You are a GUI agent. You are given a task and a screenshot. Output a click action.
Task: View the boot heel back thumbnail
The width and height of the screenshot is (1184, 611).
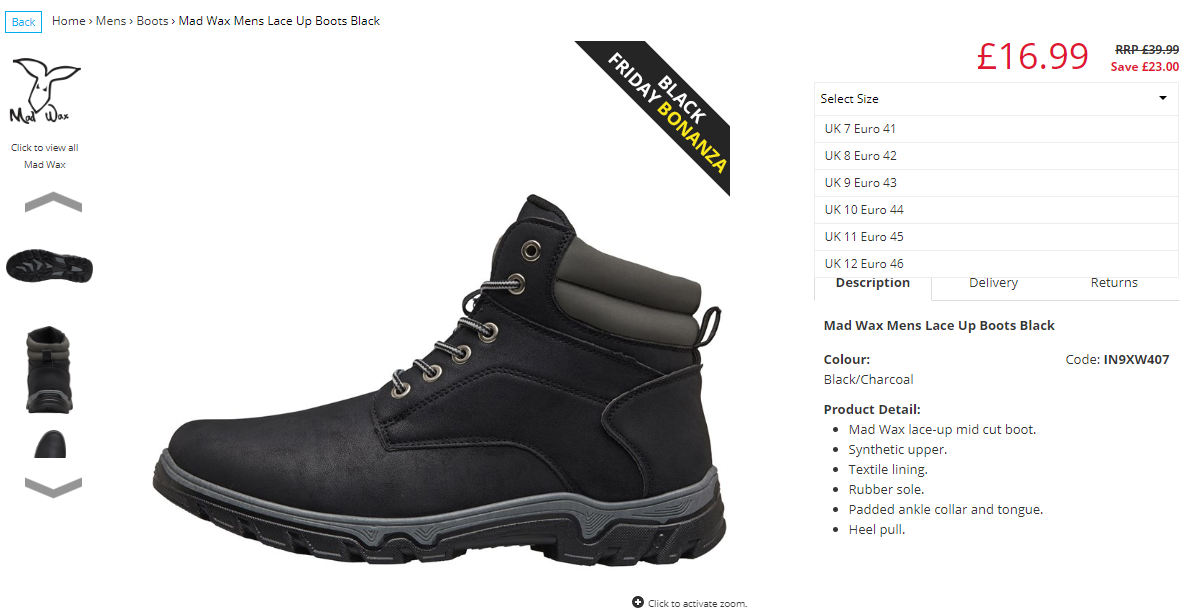click(49, 369)
